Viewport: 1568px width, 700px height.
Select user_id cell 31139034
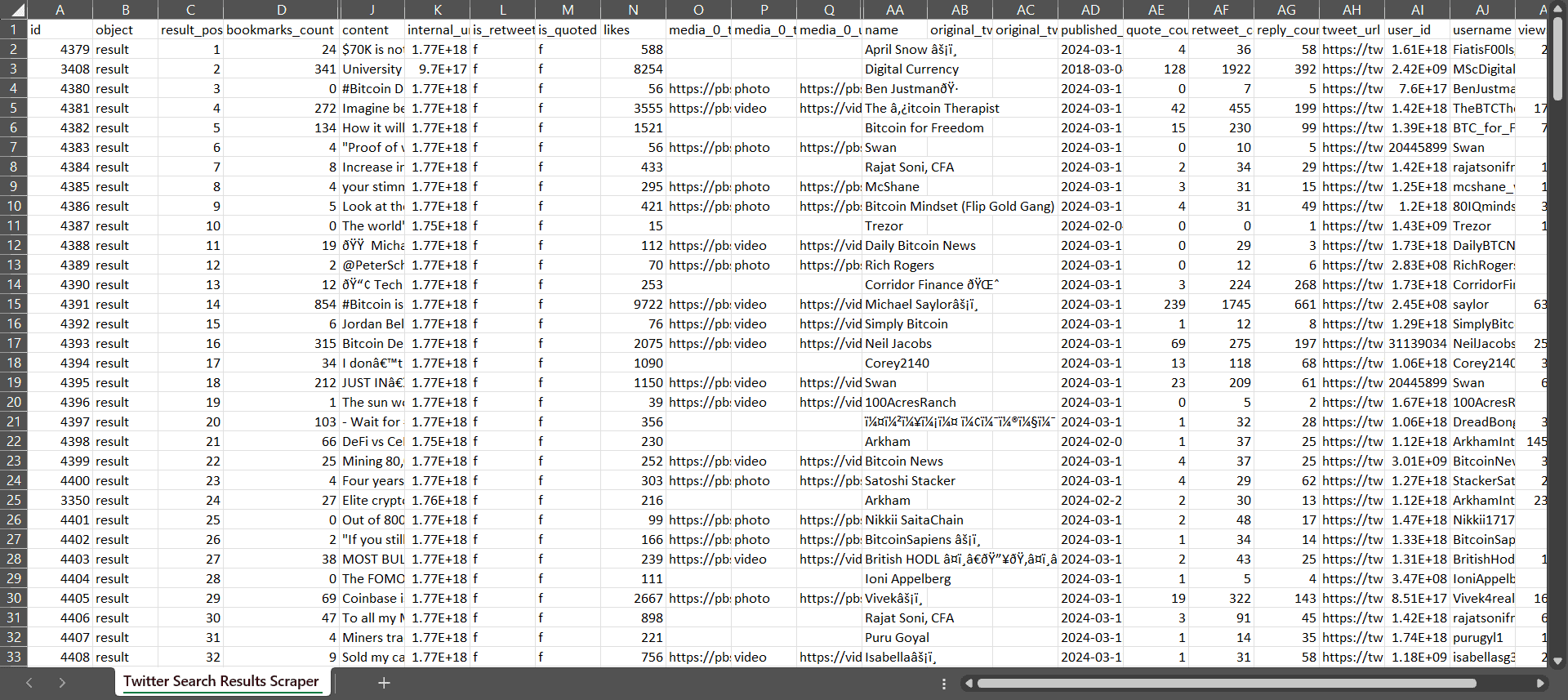(x=1418, y=343)
